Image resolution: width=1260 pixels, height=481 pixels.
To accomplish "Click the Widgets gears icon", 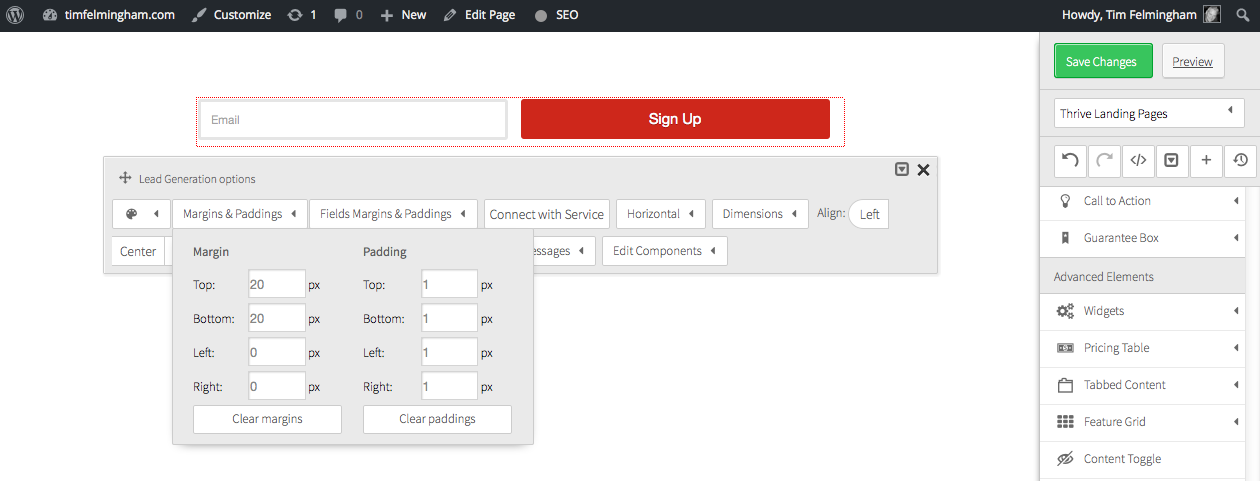I will (x=1065, y=311).
